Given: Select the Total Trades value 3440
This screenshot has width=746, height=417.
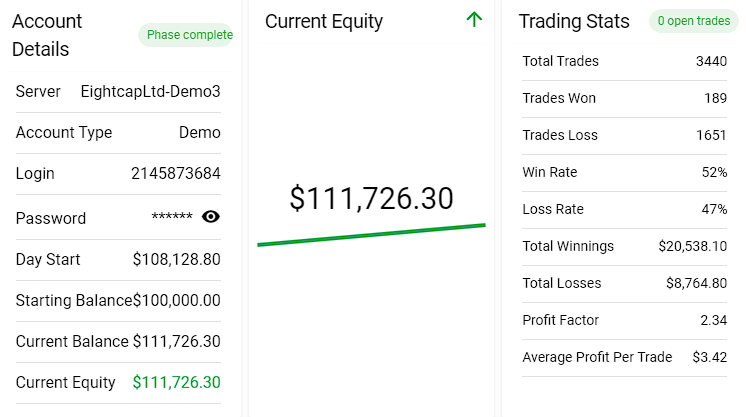Looking at the screenshot, I should point(711,61).
